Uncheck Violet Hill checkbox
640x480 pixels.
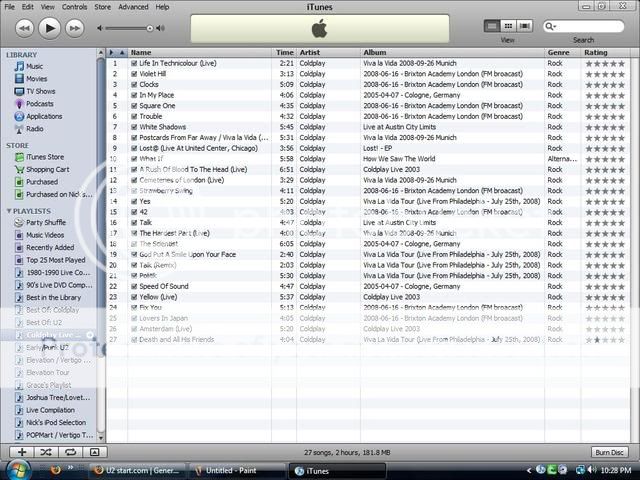click(x=134, y=74)
